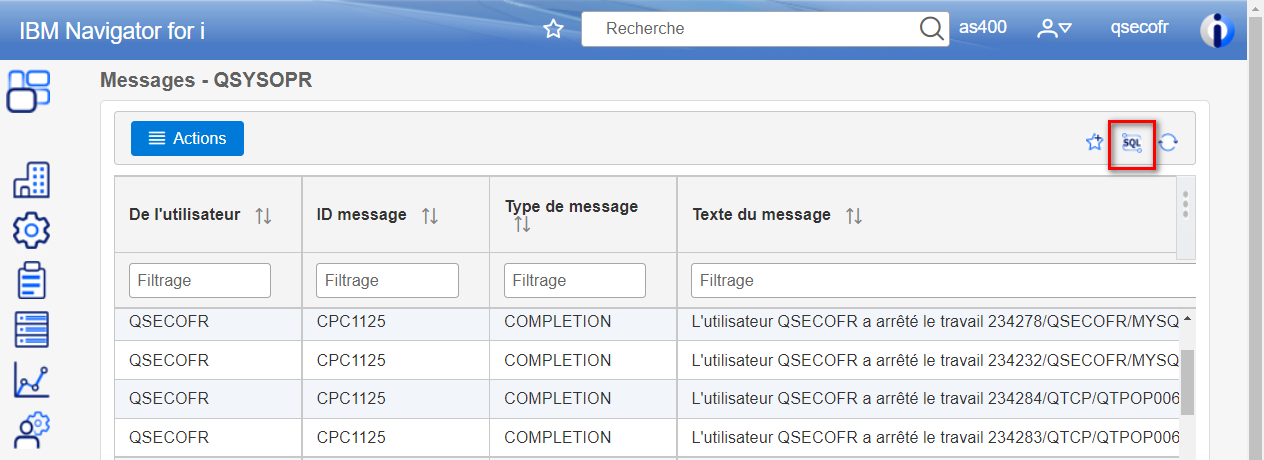Open the SQL query icon
Viewport: 1264px width, 460px height.
pyautogui.click(x=1132, y=143)
